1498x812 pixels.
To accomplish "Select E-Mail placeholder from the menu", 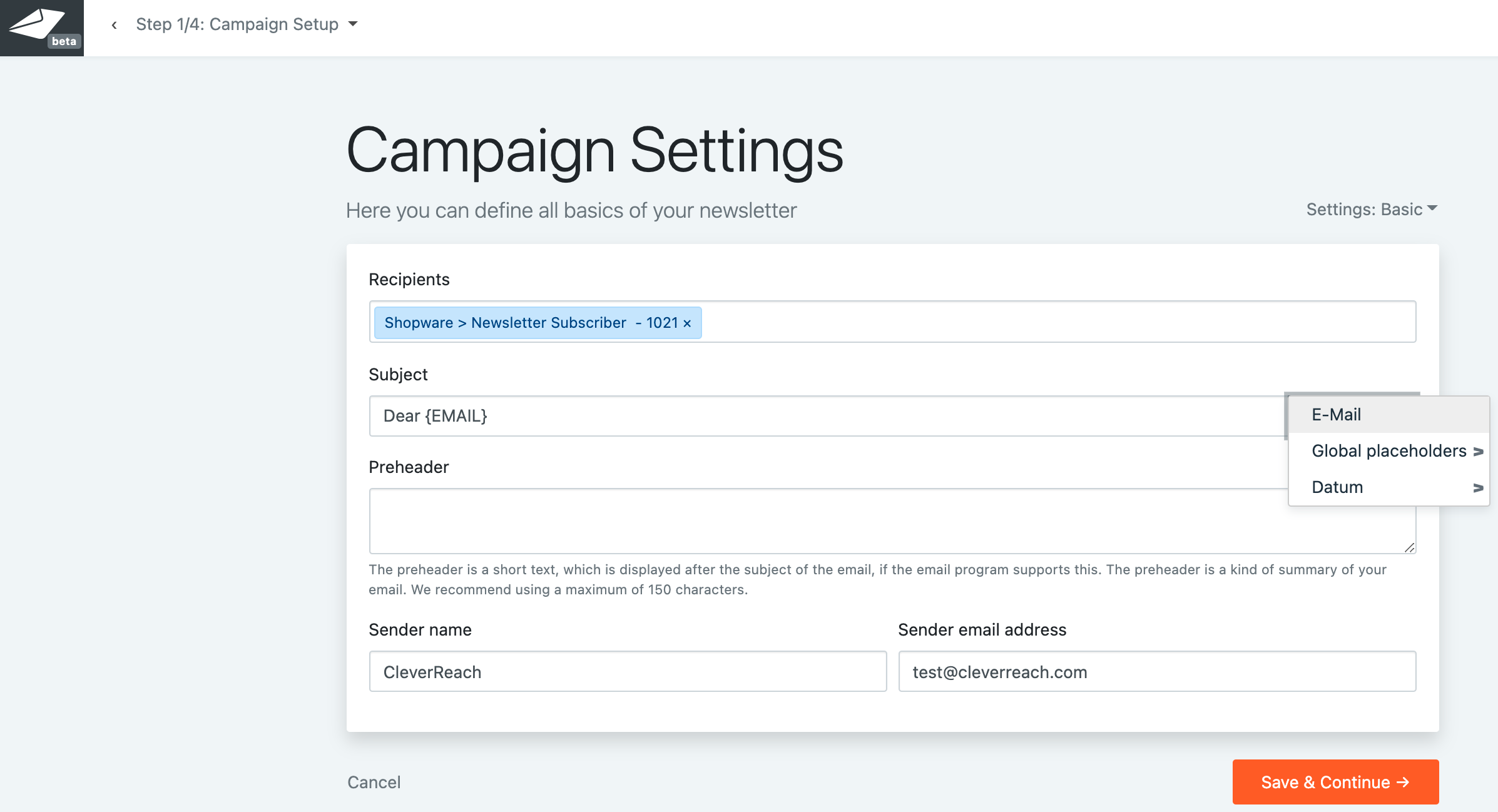I will tap(1389, 415).
